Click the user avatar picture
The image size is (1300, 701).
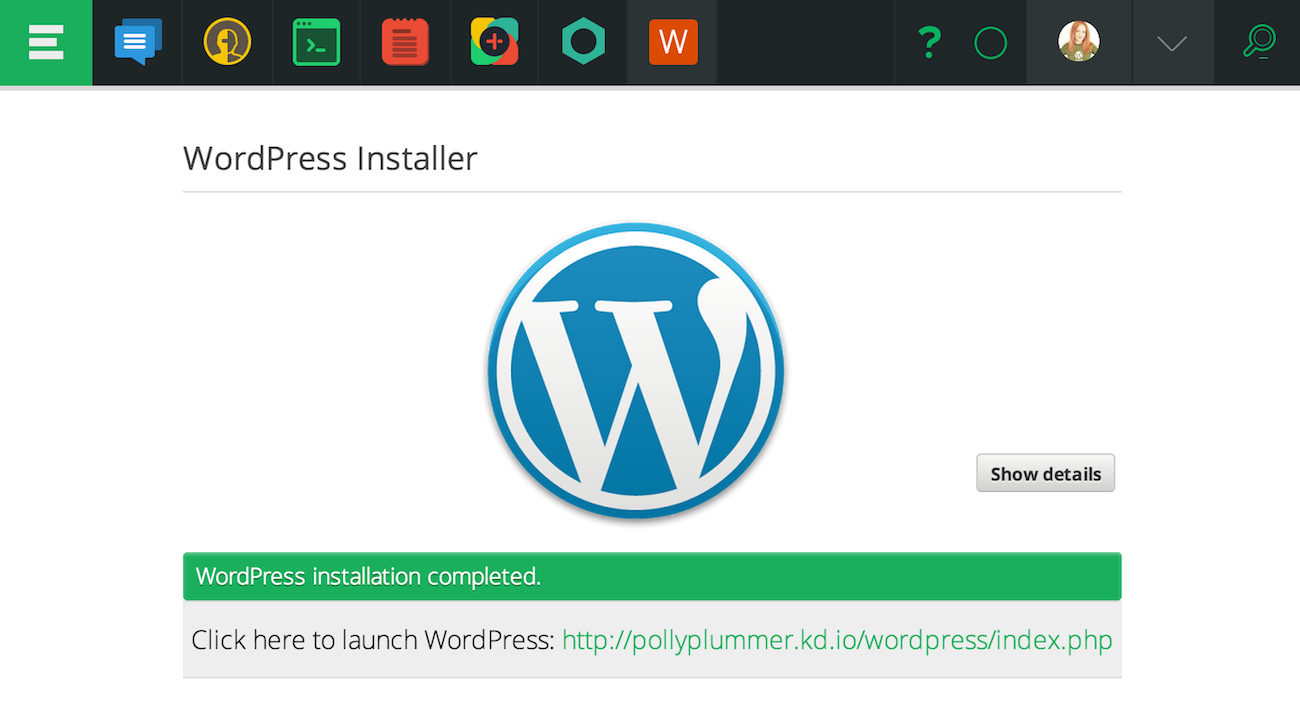[1078, 42]
